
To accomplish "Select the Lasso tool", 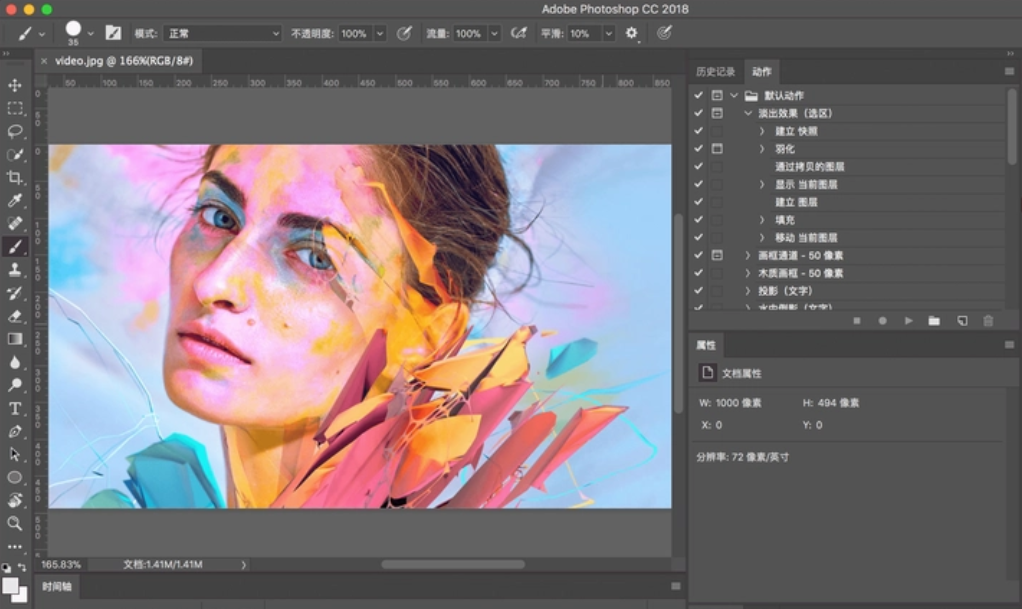I will coord(15,131).
